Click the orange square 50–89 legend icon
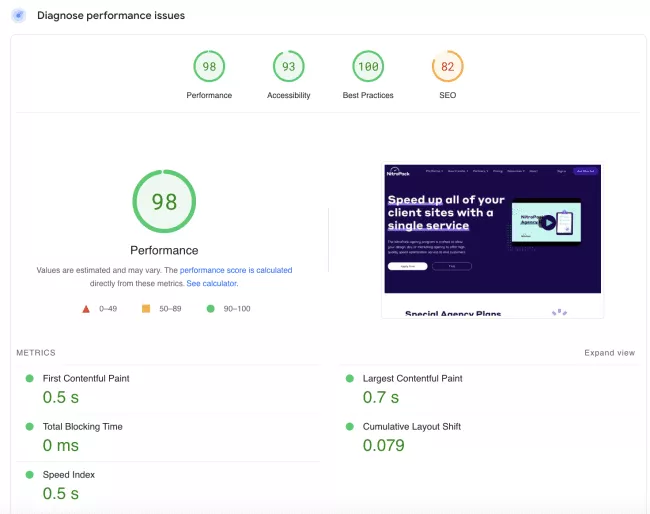The width and height of the screenshot is (650, 514). click(146, 309)
